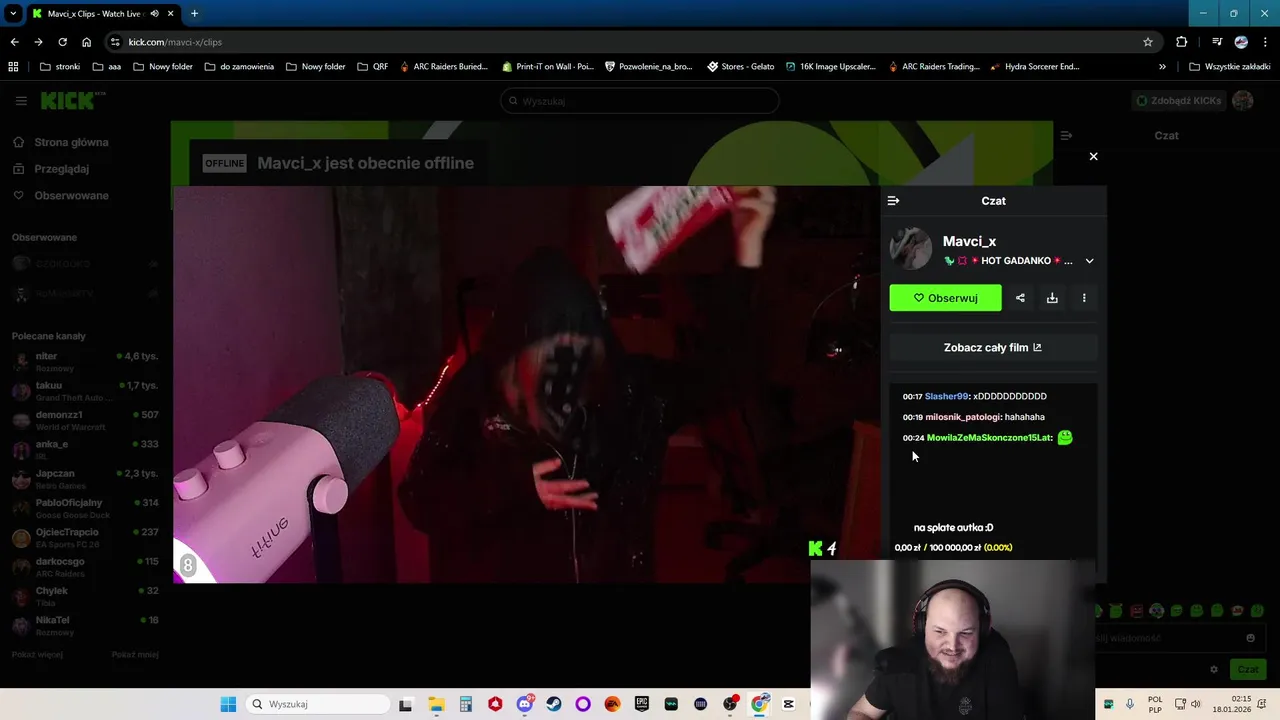Open Steam from the taskbar
The width and height of the screenshot is (1280, 720).
pos(554,704)
